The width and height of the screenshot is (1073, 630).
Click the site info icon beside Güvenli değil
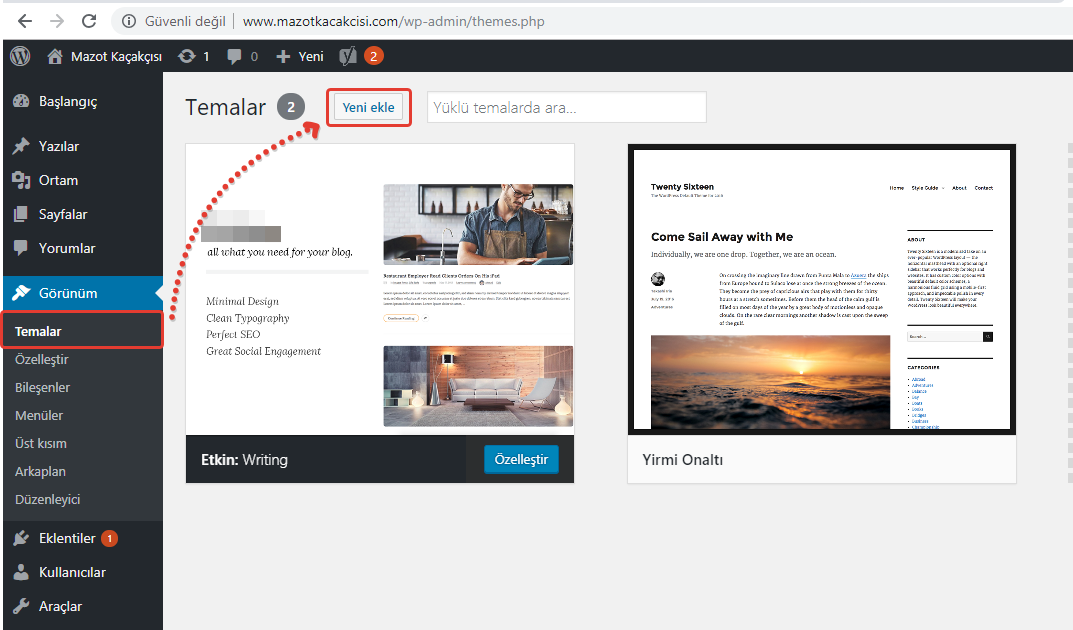[129, 20]
